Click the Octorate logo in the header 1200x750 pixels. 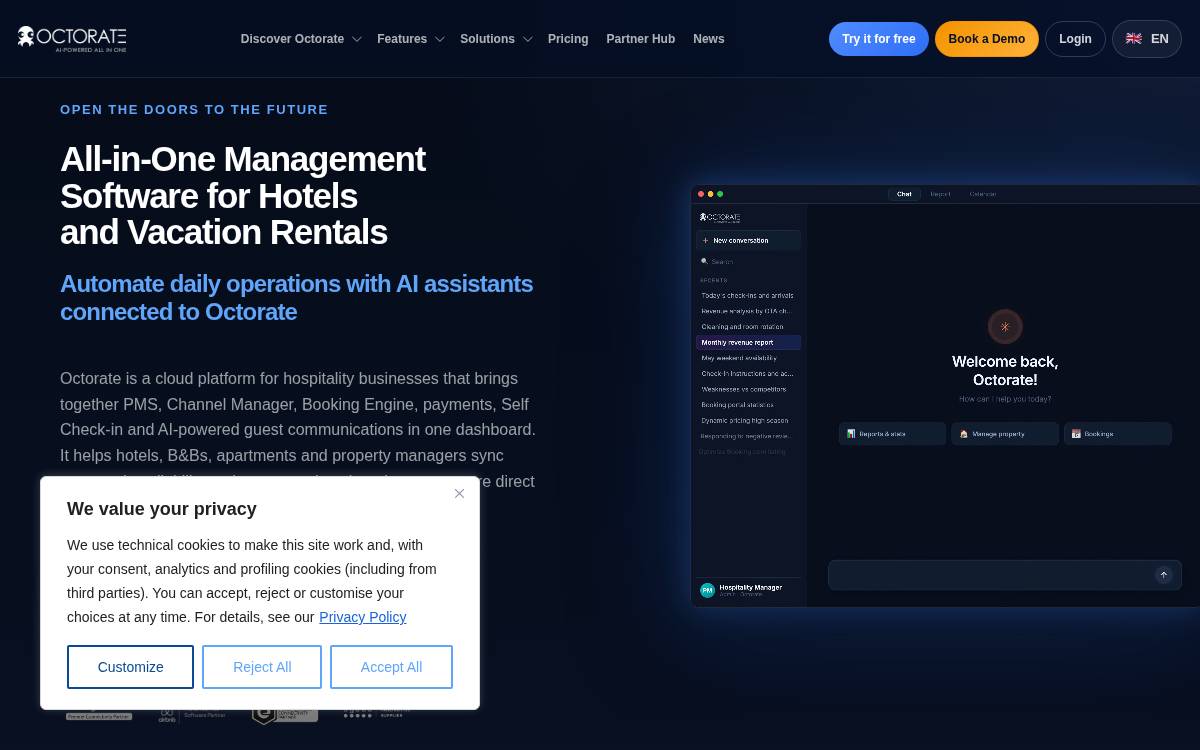coord(72,38)
